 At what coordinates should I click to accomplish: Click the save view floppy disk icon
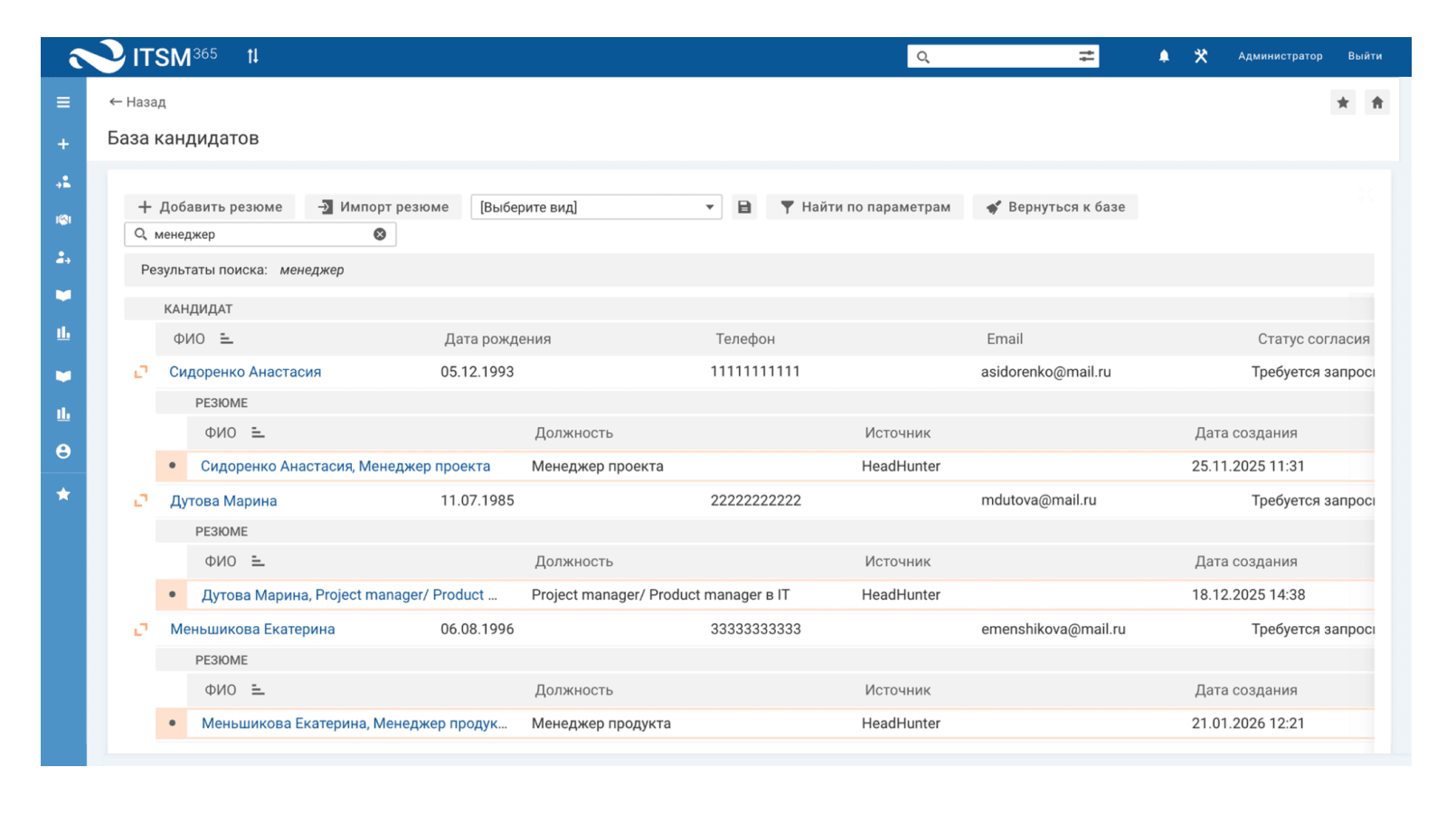pos(744,207)
